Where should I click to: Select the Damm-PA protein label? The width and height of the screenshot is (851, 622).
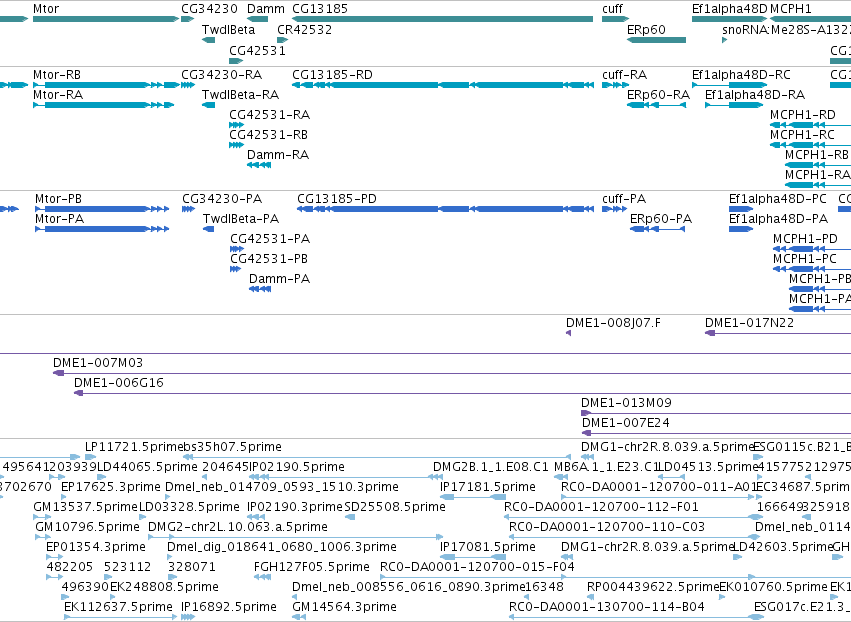280,279
